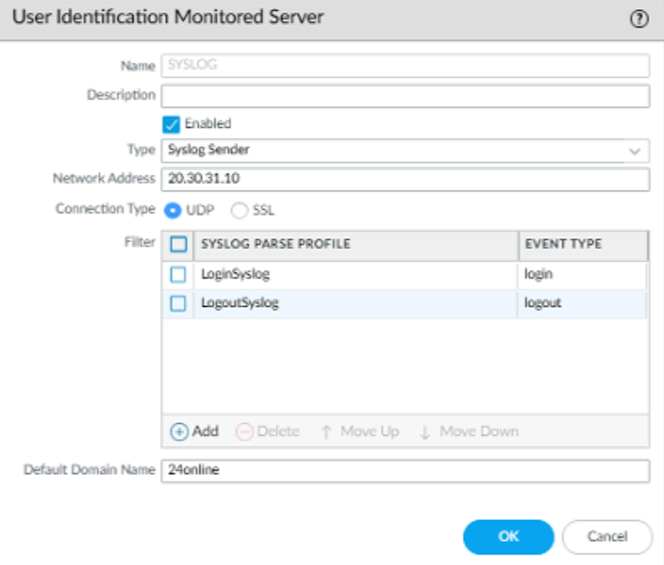Click the Move Down arrow icon
Viewport: 664px width, 565px height.
point(425,432)
